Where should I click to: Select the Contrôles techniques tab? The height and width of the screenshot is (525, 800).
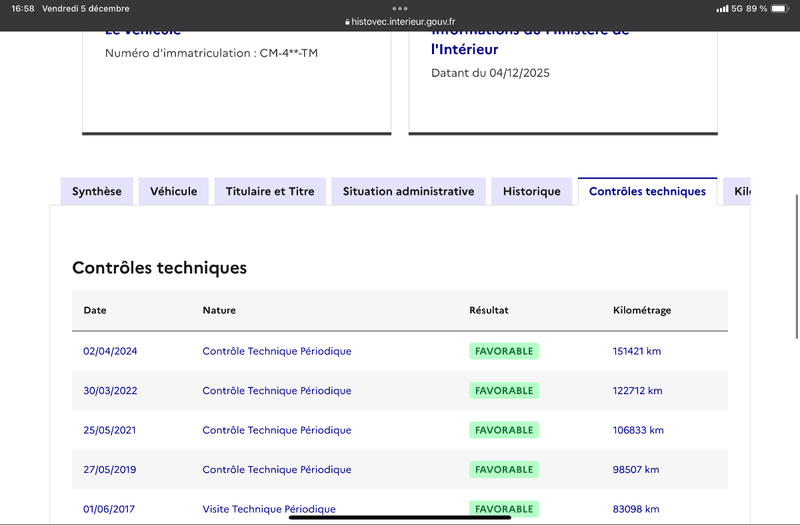647,191
